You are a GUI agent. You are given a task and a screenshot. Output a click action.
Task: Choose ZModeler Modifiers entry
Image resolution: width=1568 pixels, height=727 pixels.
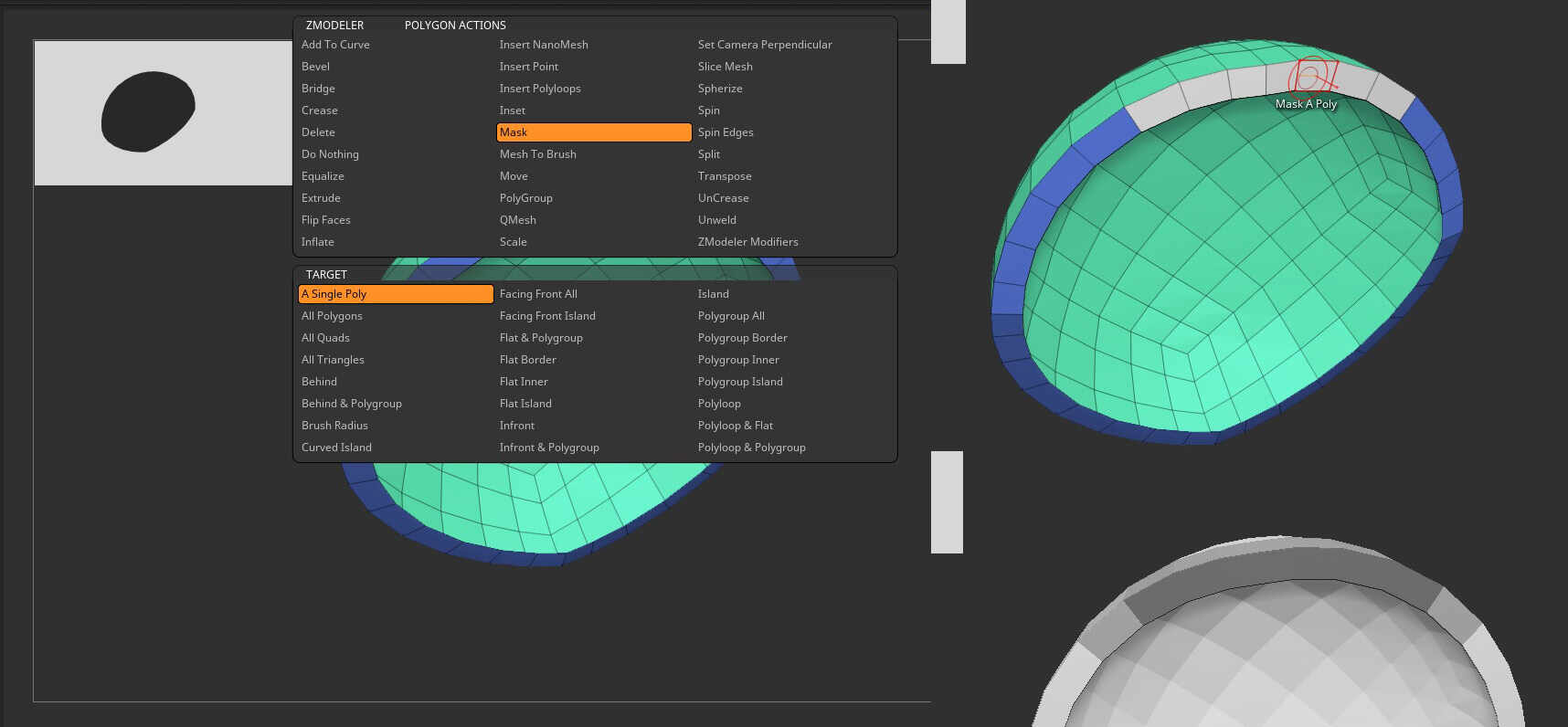[x=747, y=242]
